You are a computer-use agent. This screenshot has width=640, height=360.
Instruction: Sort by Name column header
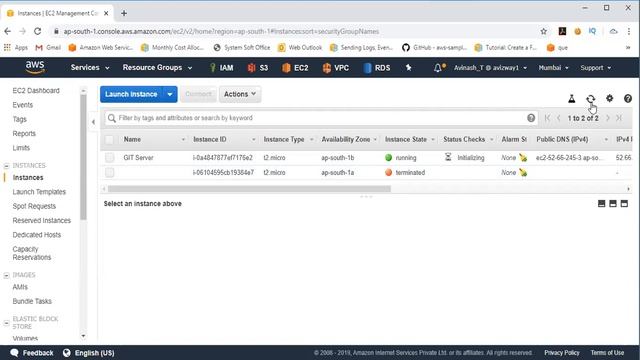tap(154, 140)
